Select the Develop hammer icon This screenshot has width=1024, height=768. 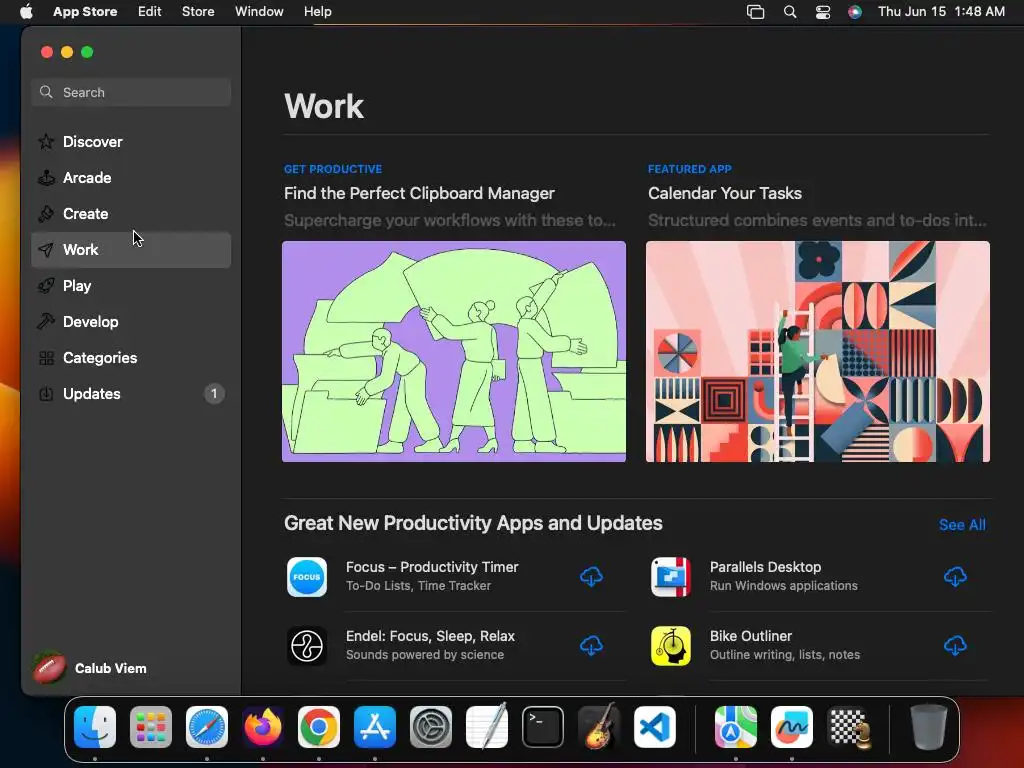(x=46, y=321)
